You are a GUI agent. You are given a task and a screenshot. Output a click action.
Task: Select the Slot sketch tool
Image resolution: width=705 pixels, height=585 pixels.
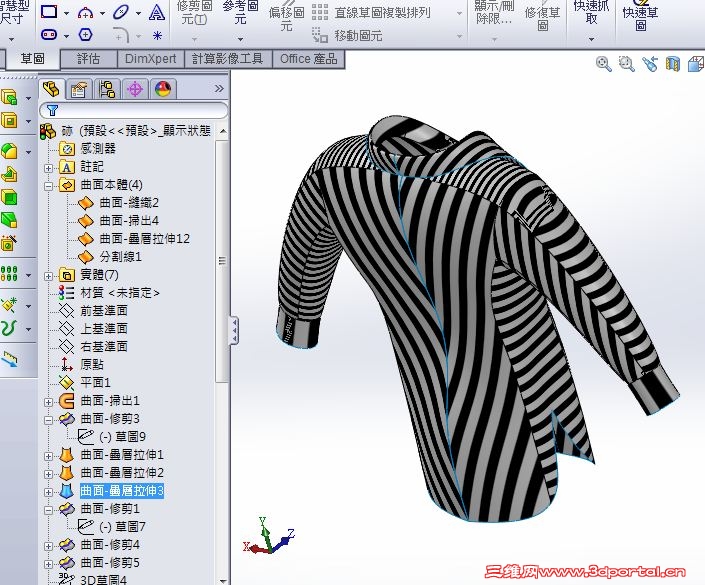49,35
